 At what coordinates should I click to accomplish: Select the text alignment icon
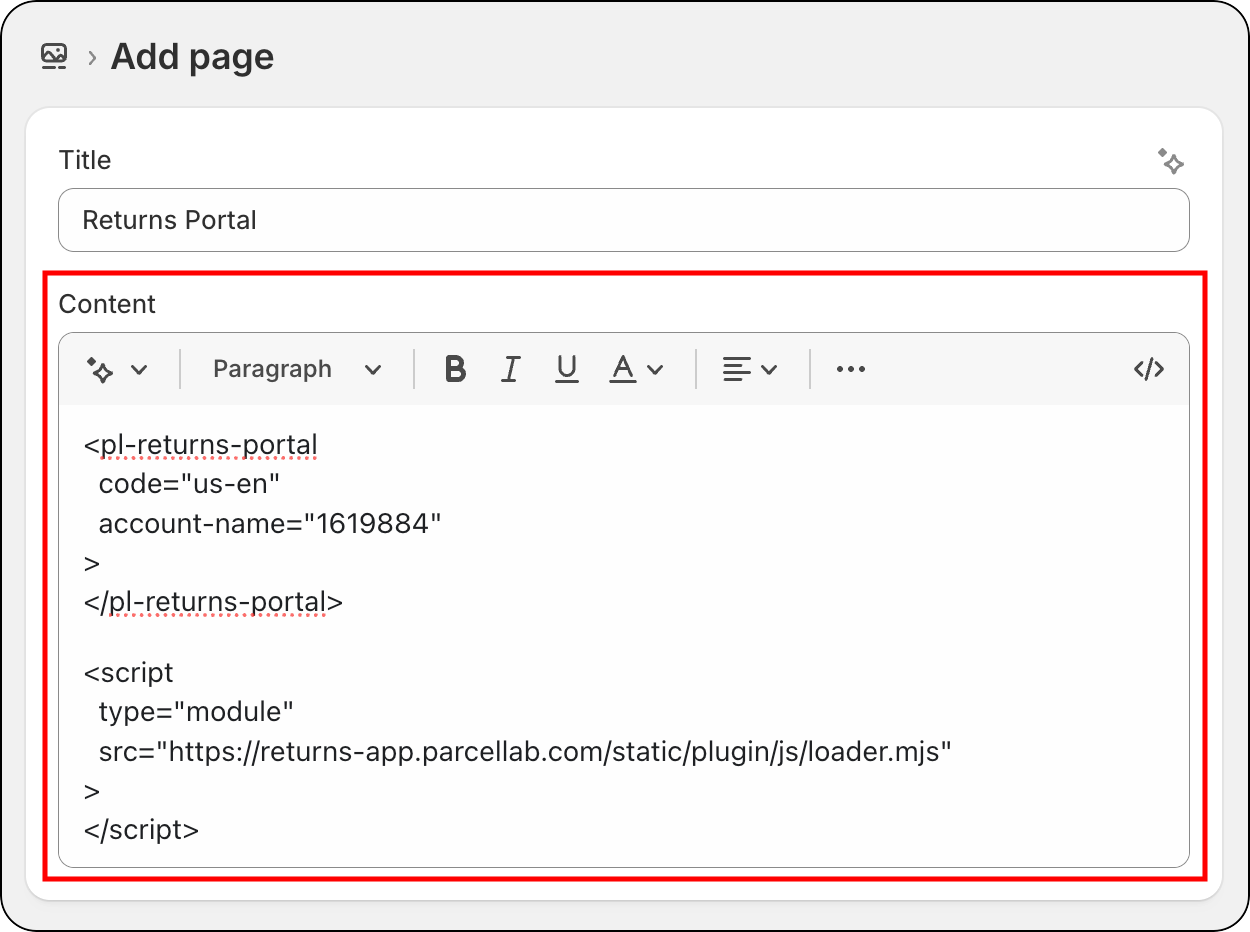point(736,369)
